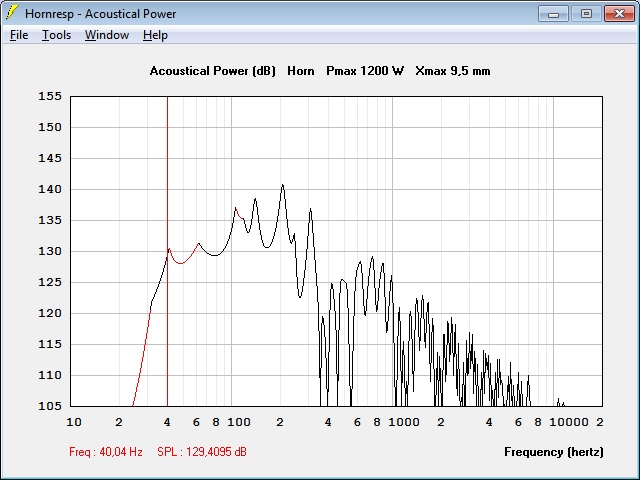Open the File menu
The width and height of the screenshot is (640, 480).
[19, 35]
